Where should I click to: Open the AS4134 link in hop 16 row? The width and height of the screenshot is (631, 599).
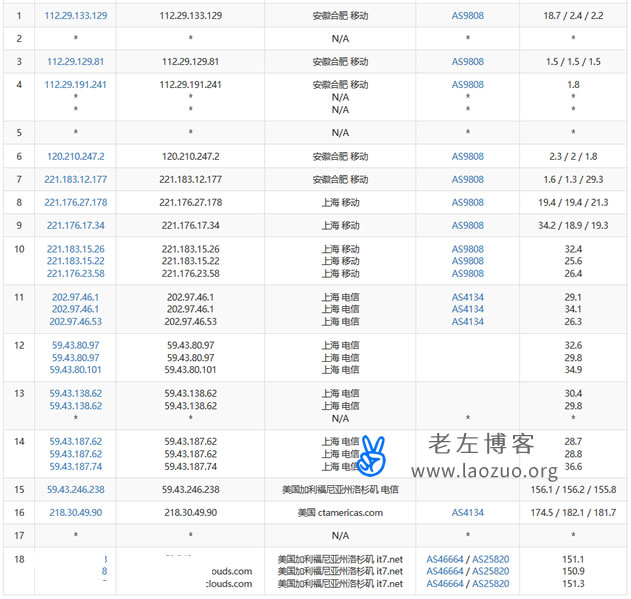pyautogui.click(x=467, y=512)
